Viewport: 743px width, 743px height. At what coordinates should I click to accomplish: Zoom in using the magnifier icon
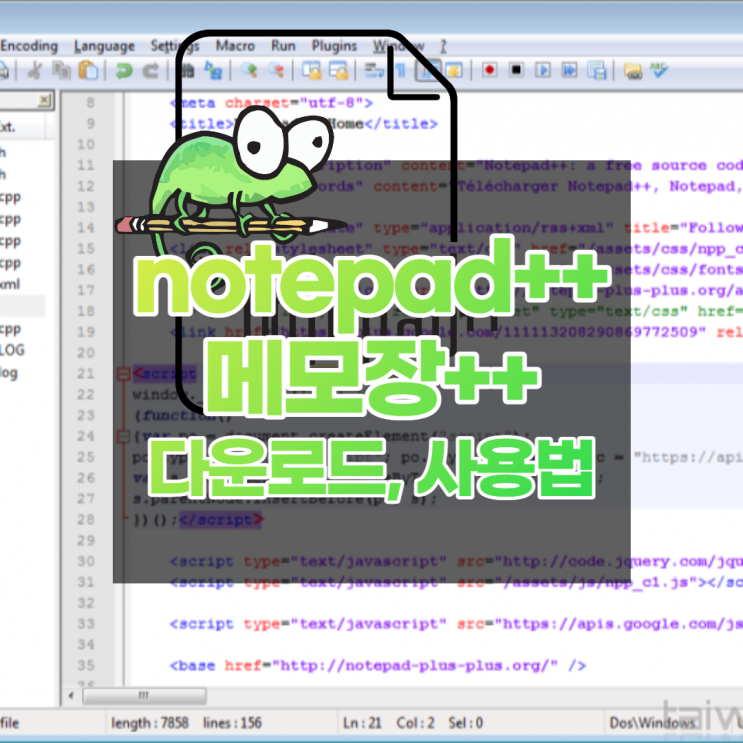point(249,71)
